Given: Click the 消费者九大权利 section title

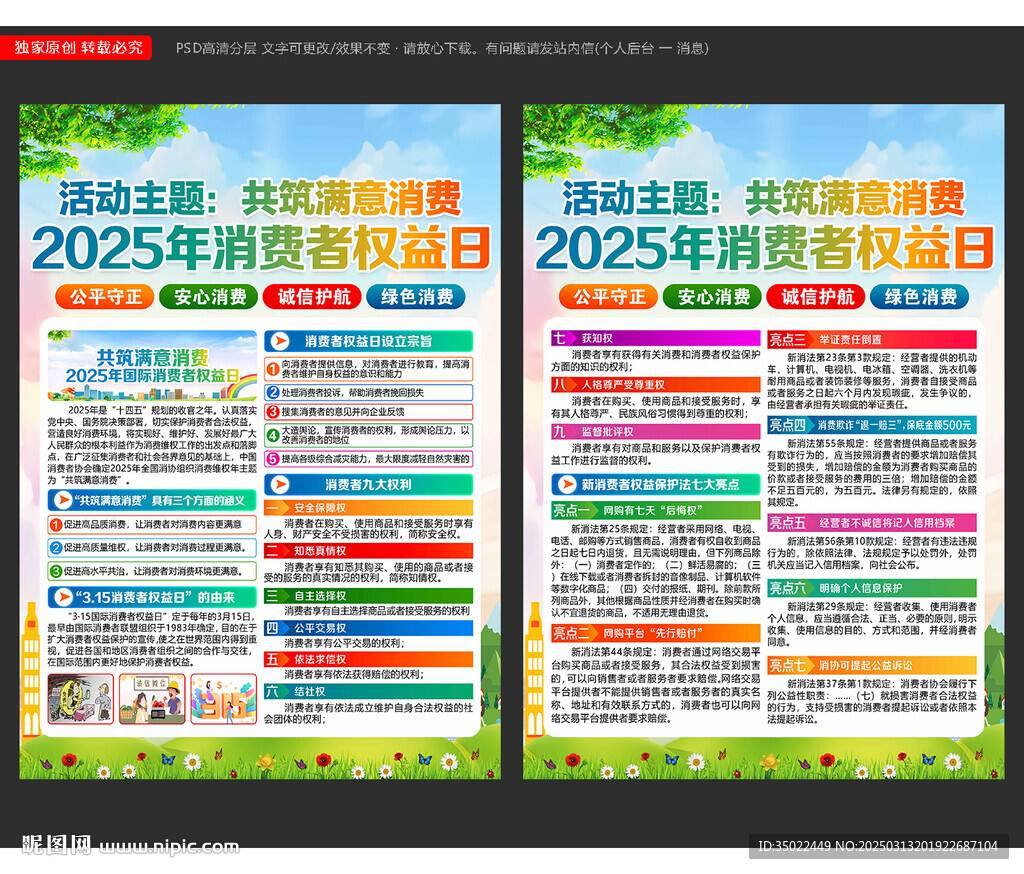Looking at the screenshot, I should coord(368,485).
